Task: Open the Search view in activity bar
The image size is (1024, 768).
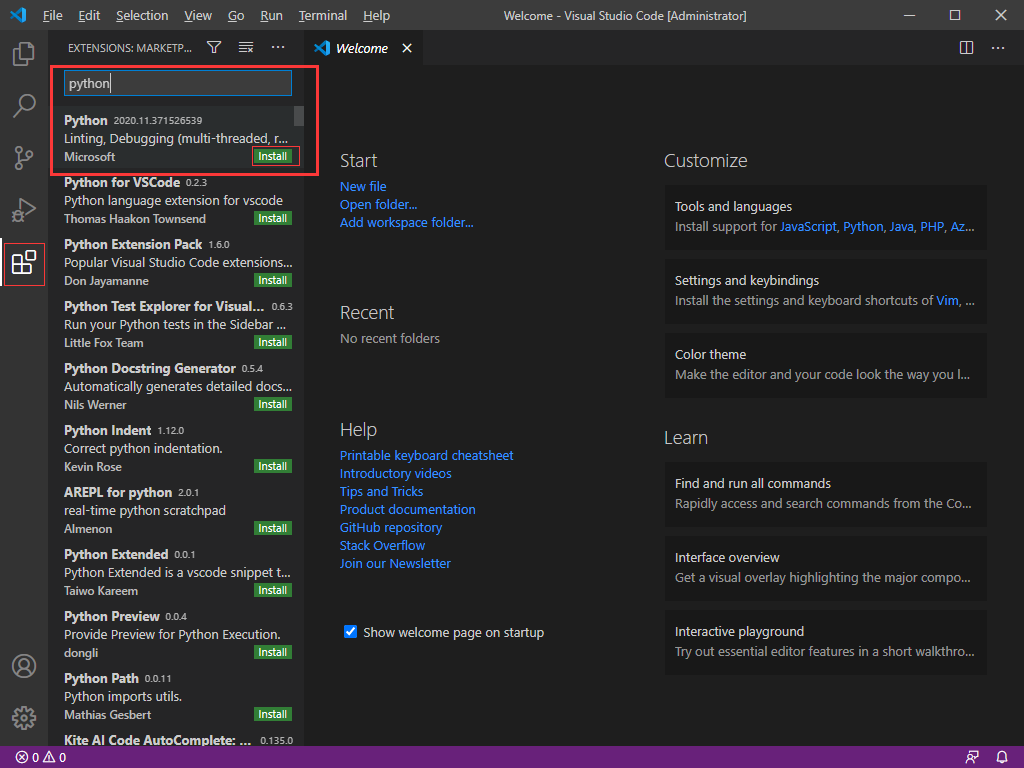Action: click(24, 105)
